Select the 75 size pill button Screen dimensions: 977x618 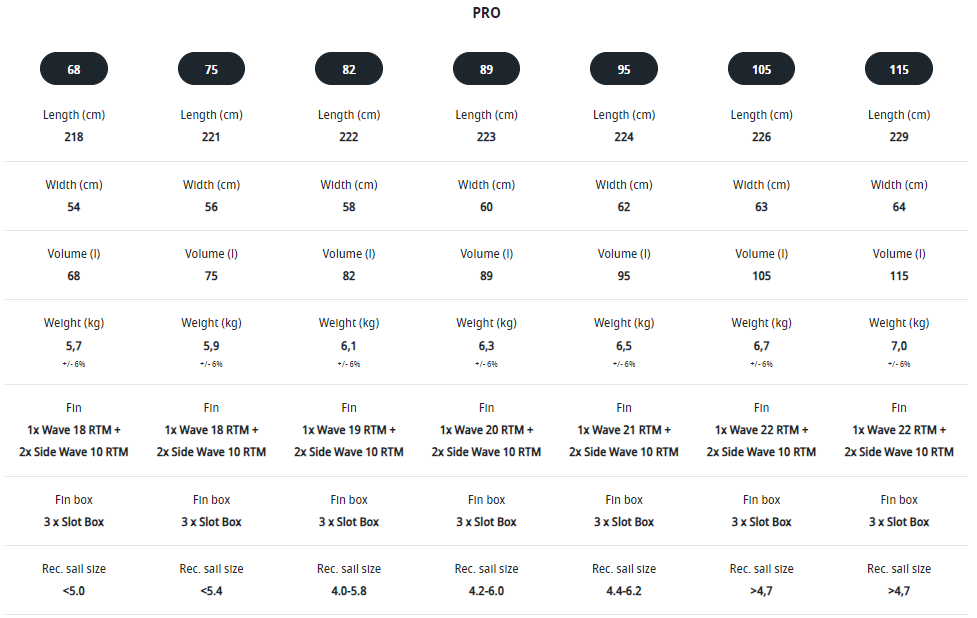tap(211, 69)
